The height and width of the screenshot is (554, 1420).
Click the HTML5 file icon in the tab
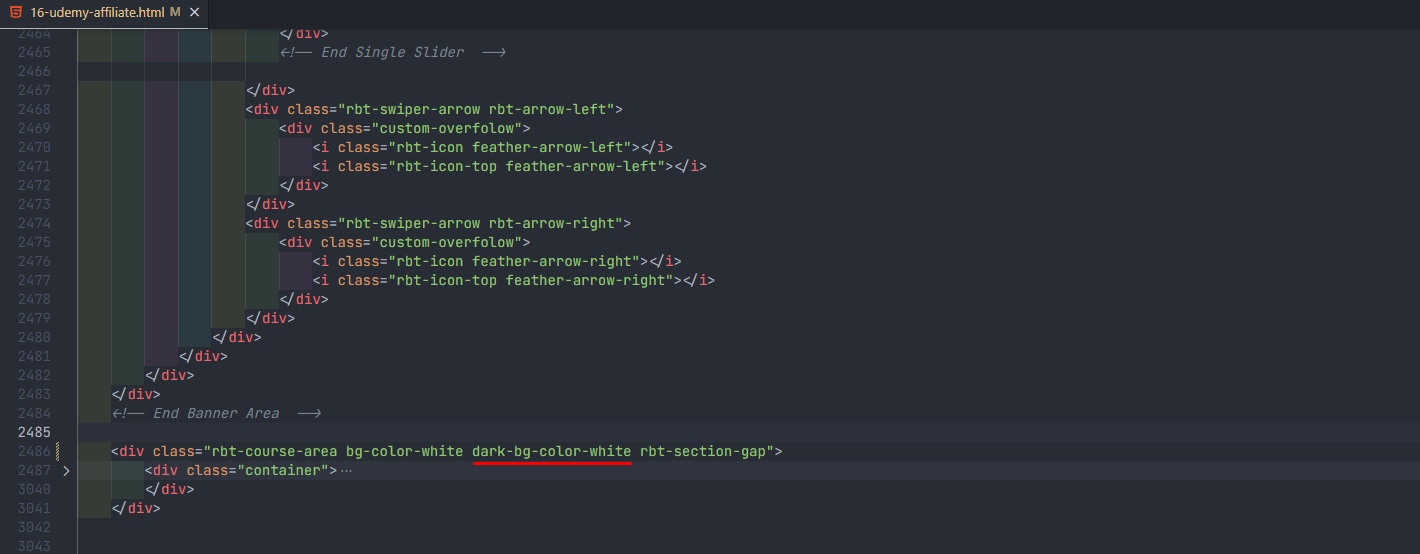(16, 13)
